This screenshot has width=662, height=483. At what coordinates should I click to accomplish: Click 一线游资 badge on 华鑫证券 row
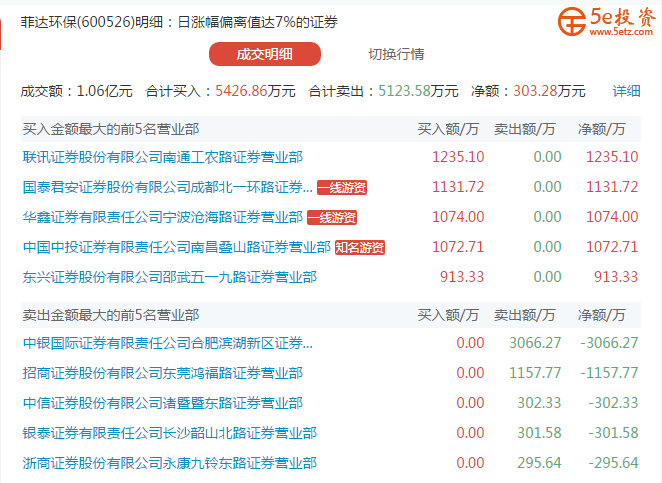(332, 217)
